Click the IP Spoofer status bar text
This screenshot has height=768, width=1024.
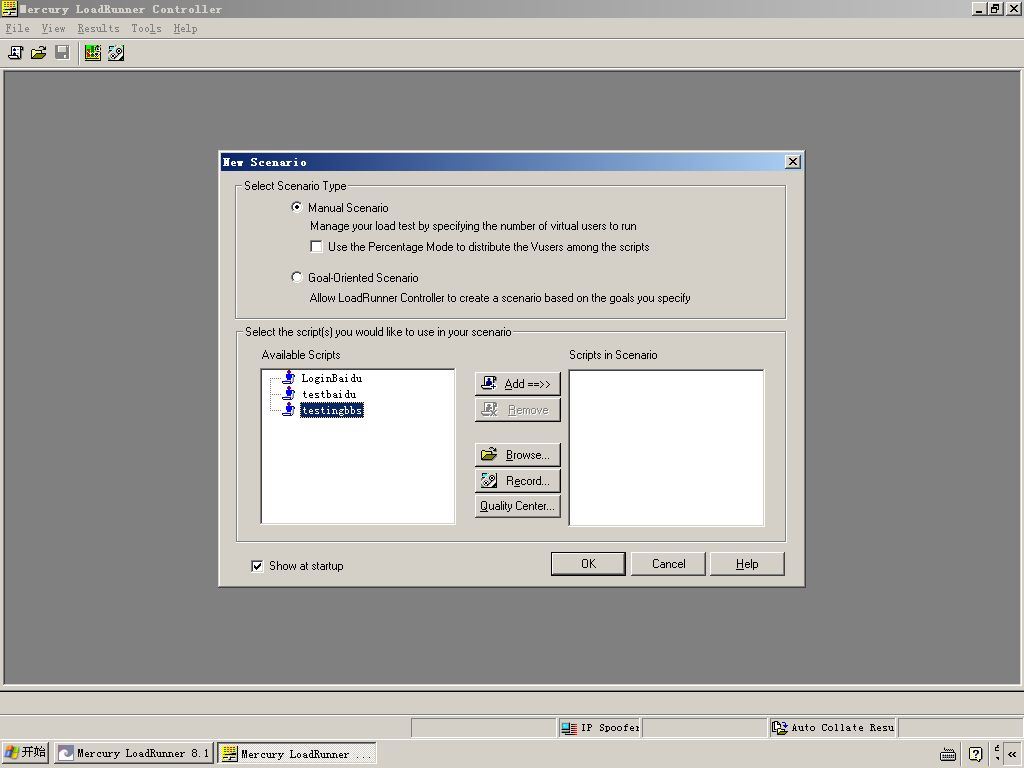click(610, 728)
